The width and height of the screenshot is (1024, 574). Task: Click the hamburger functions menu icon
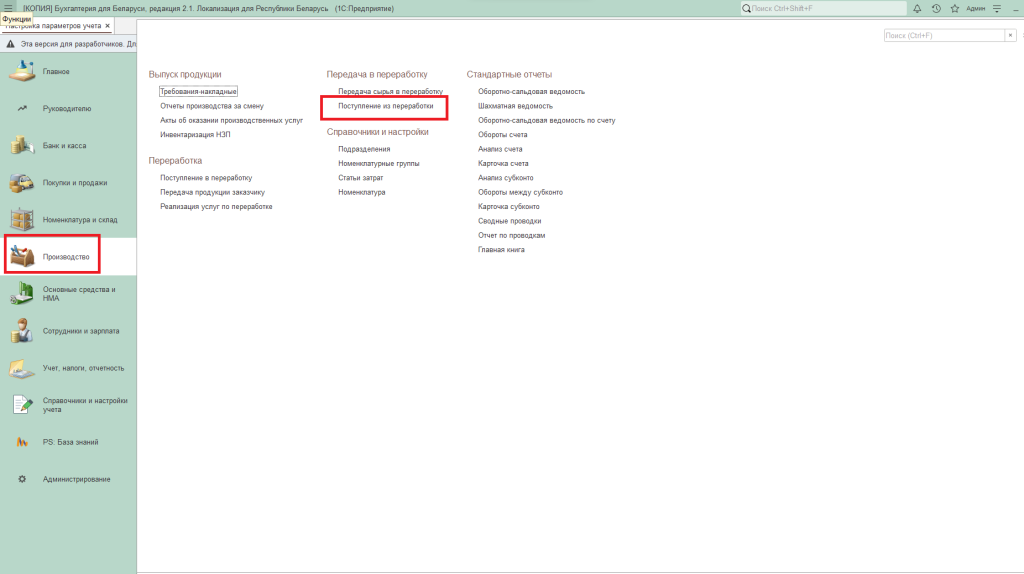9,8
